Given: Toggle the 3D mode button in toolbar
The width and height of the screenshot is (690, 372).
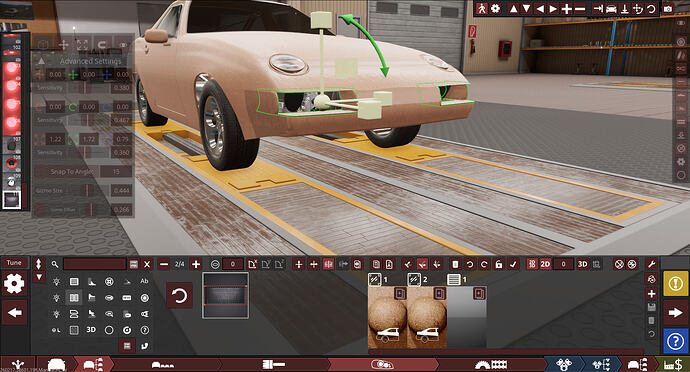Looking at the screenshot, I should coord(582,264).
